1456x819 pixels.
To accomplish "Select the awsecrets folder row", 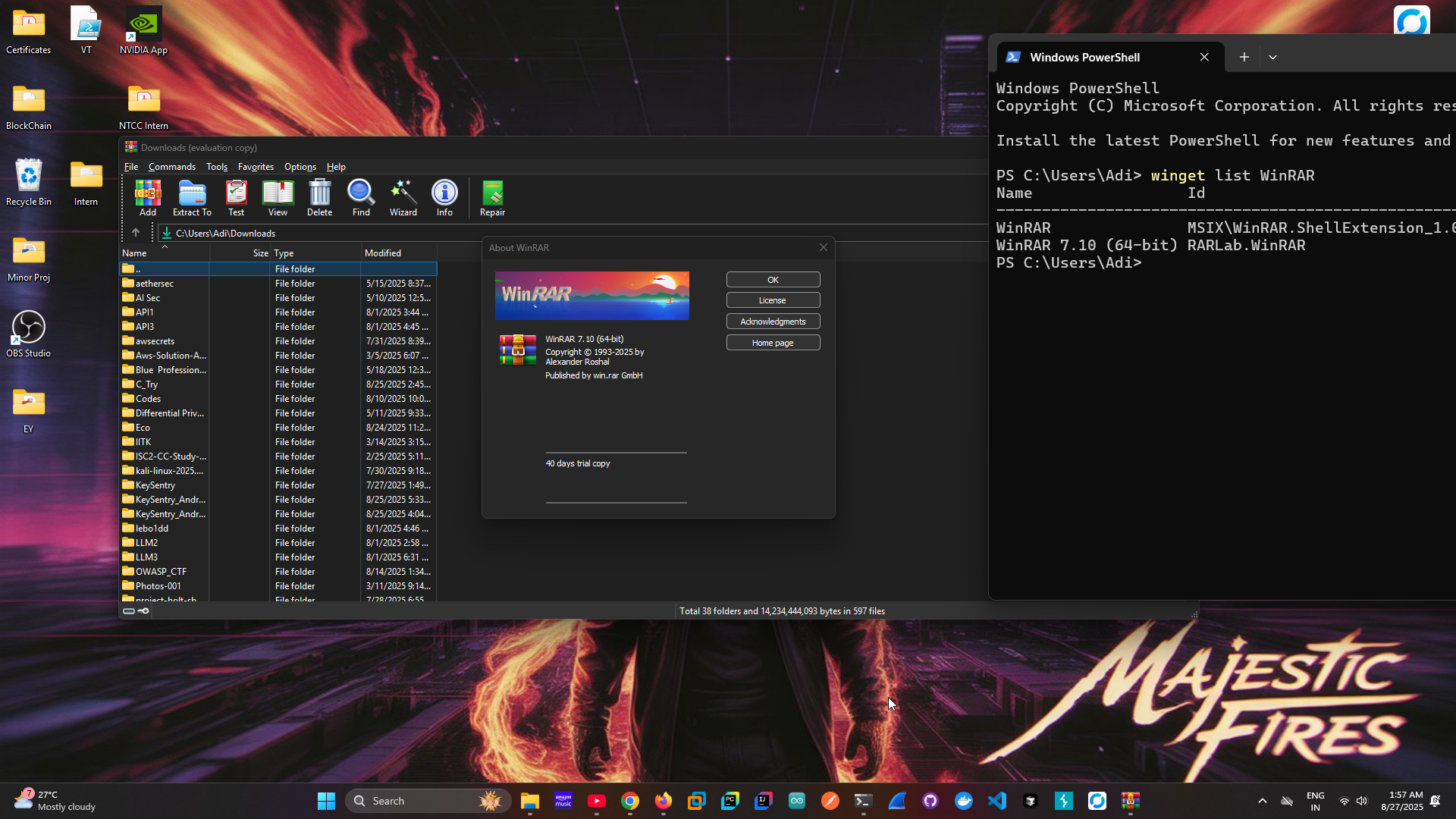I will coord(278,341).
